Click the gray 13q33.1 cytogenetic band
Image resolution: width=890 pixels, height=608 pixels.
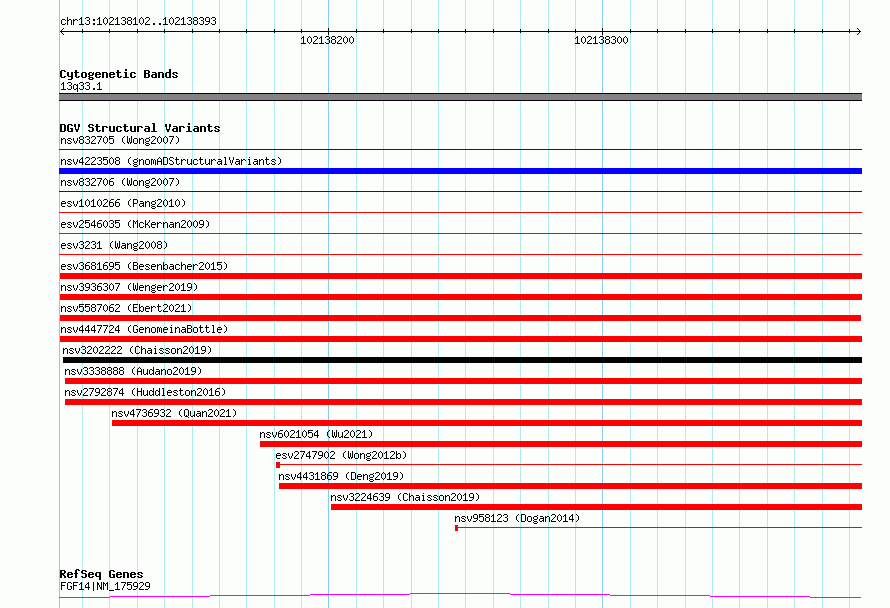point(460,97)
